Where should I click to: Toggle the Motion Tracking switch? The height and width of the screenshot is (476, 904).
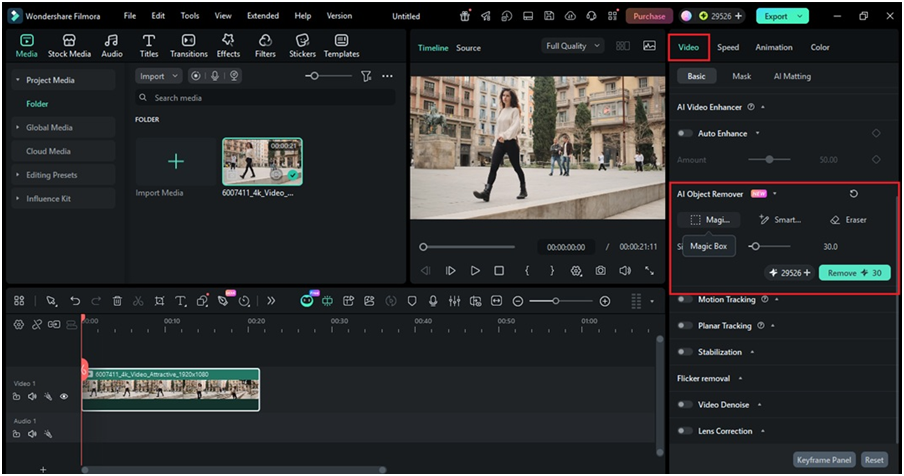point(685,299)
